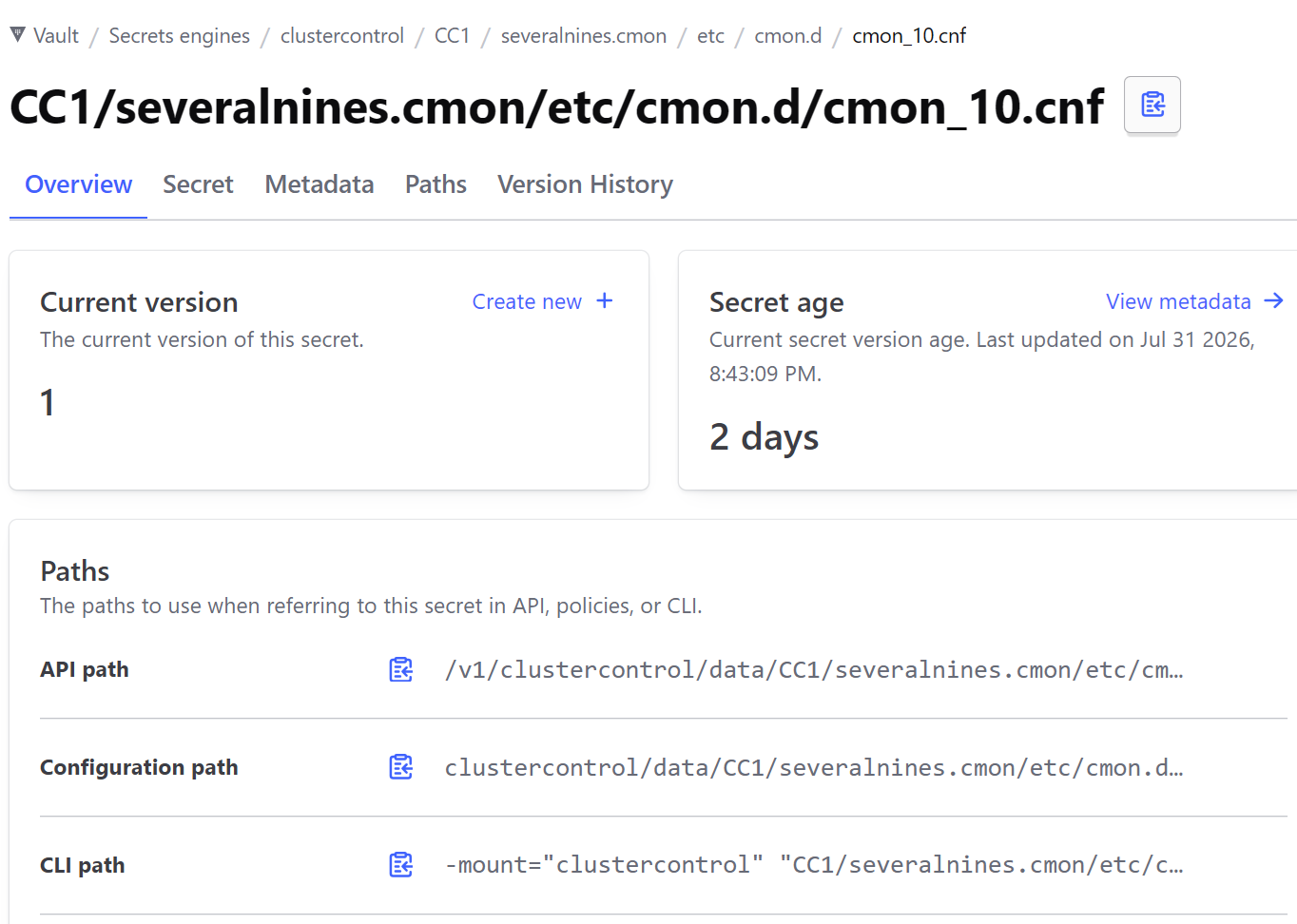
Task: Switch to the Secret tab
Action: tap(198, 184)
